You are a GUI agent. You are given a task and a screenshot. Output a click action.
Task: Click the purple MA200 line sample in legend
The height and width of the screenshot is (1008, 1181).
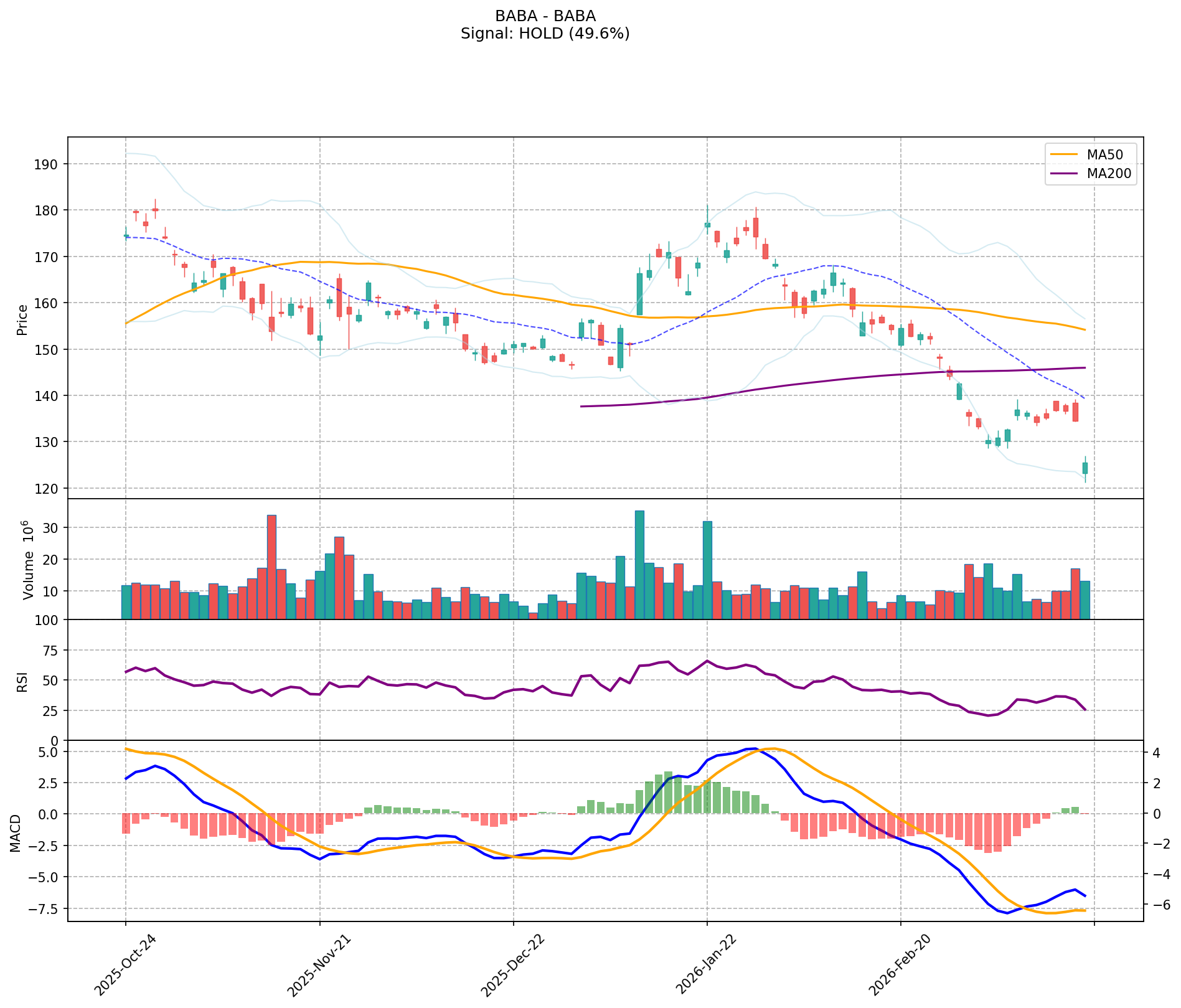pyautogui.click(x=1064, y=174)
